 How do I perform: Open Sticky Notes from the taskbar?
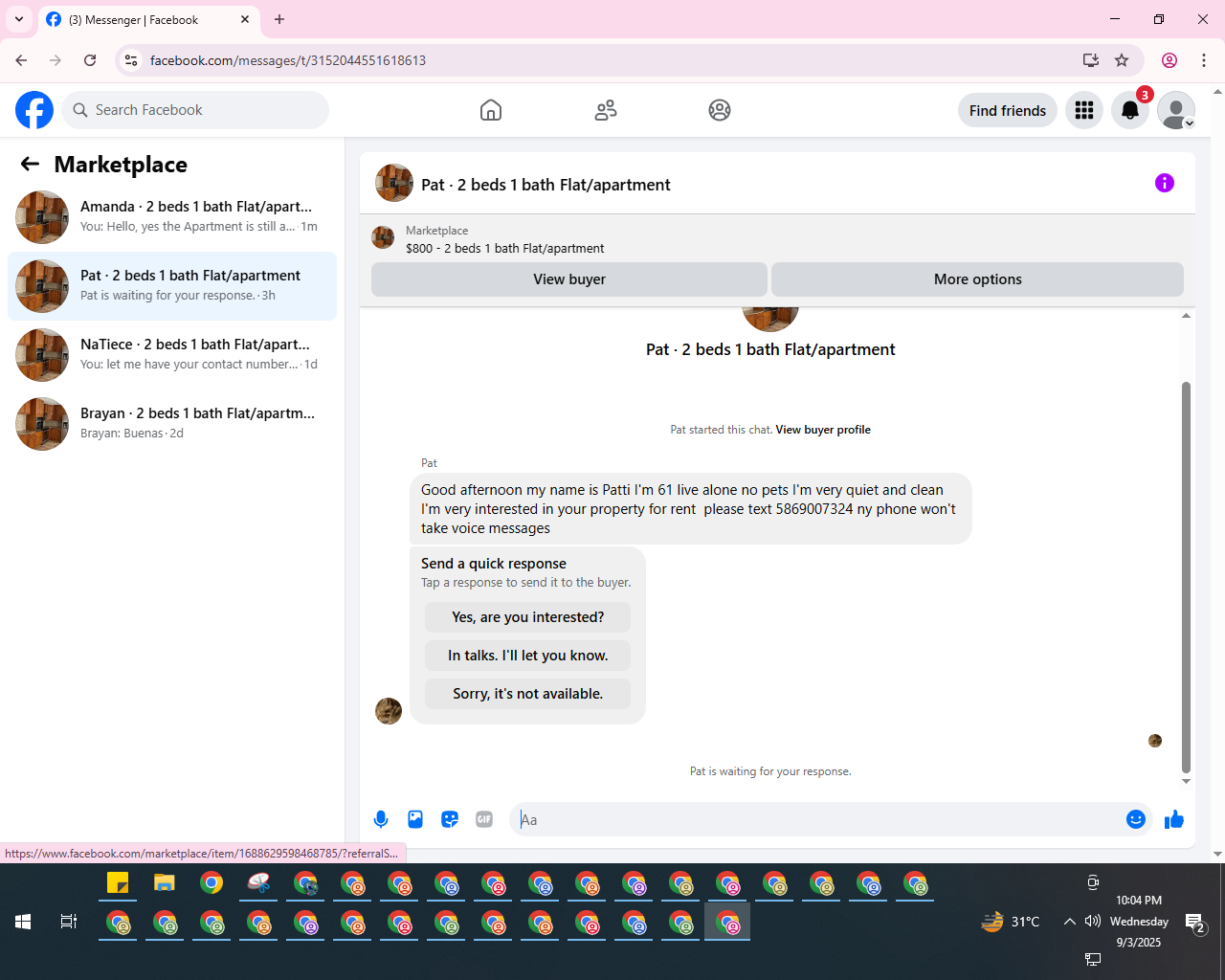click(x=118, y=883)
